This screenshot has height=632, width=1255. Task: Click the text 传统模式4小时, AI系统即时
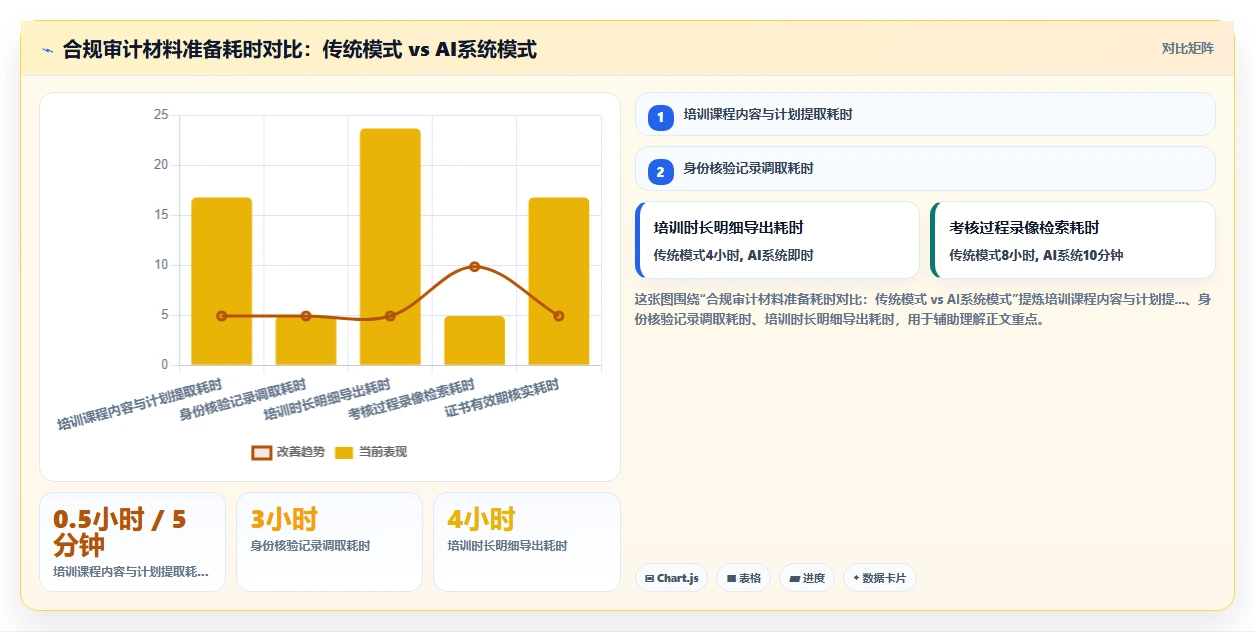pos(733,255)
